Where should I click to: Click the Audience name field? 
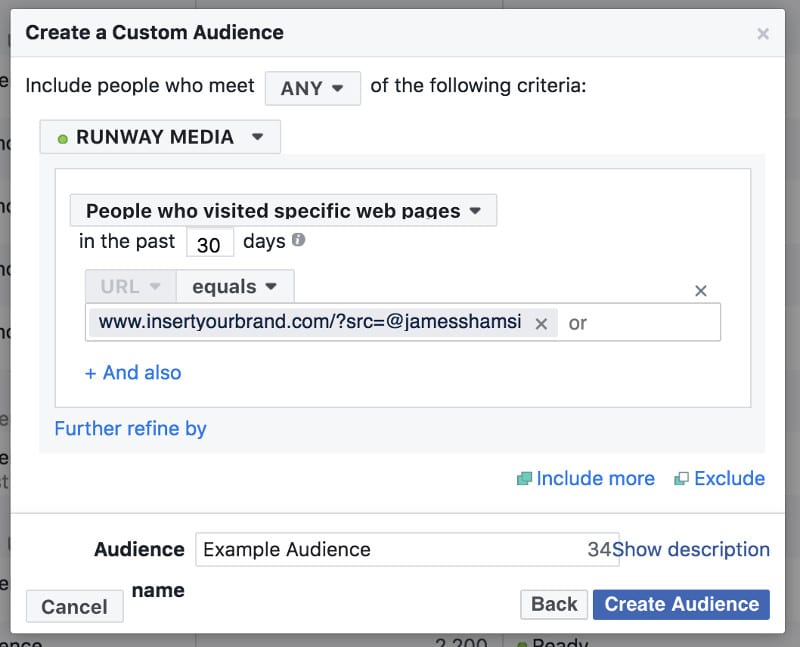[407, 550]
